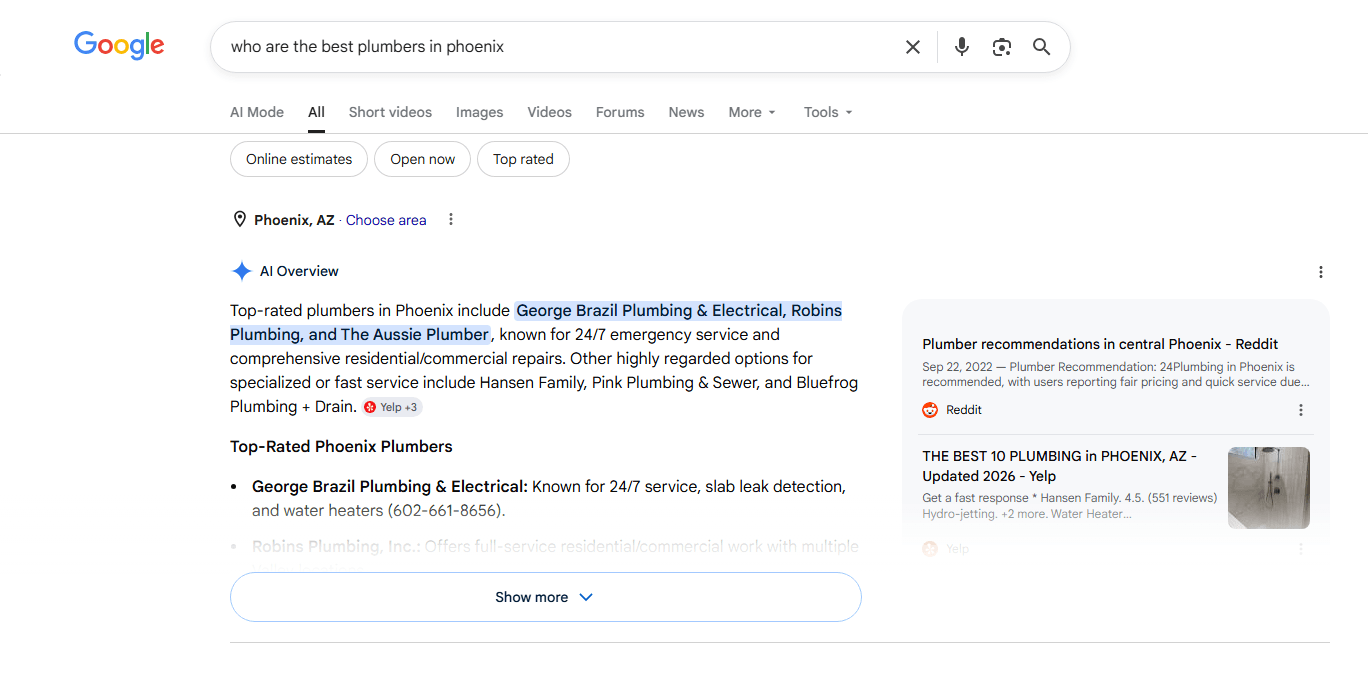1368x676 pixels.
Task: Click the location pin icon by Phoenix, AZ
Action: (239, 219)
